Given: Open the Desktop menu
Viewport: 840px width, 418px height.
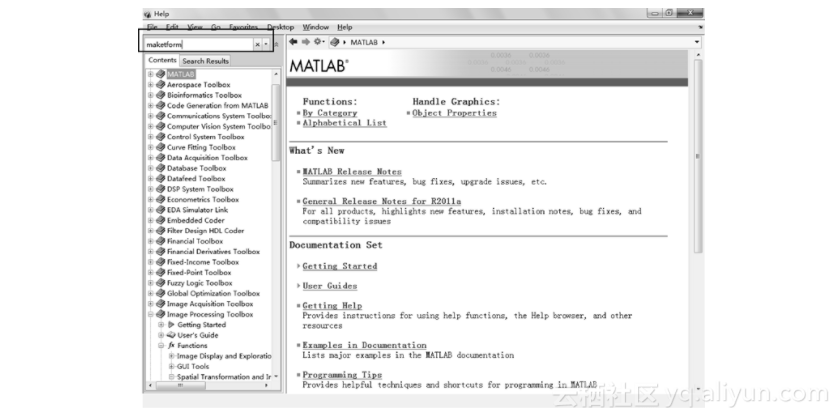Looking at the screenshot, I should click(281, 27).
